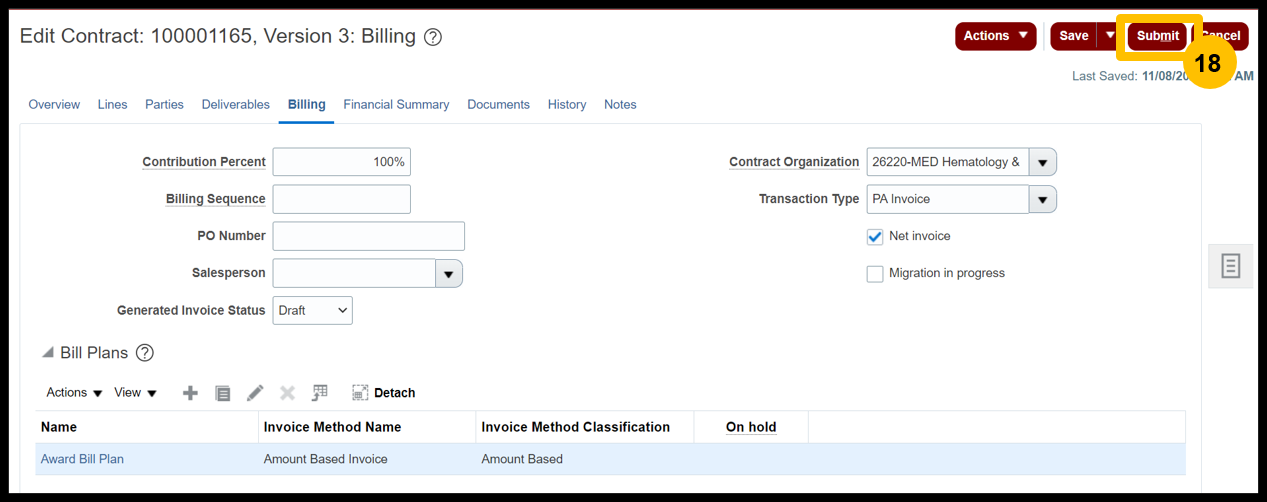
Task: Switch to the Documents tab
Action: (498, 105)
